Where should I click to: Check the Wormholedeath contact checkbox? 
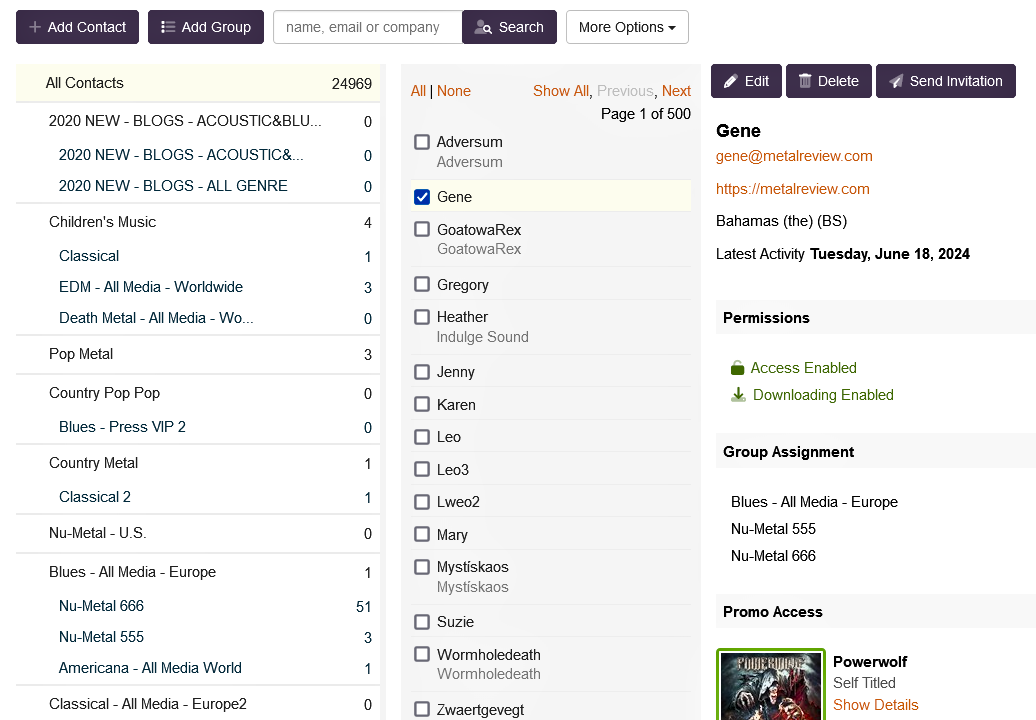422,654
